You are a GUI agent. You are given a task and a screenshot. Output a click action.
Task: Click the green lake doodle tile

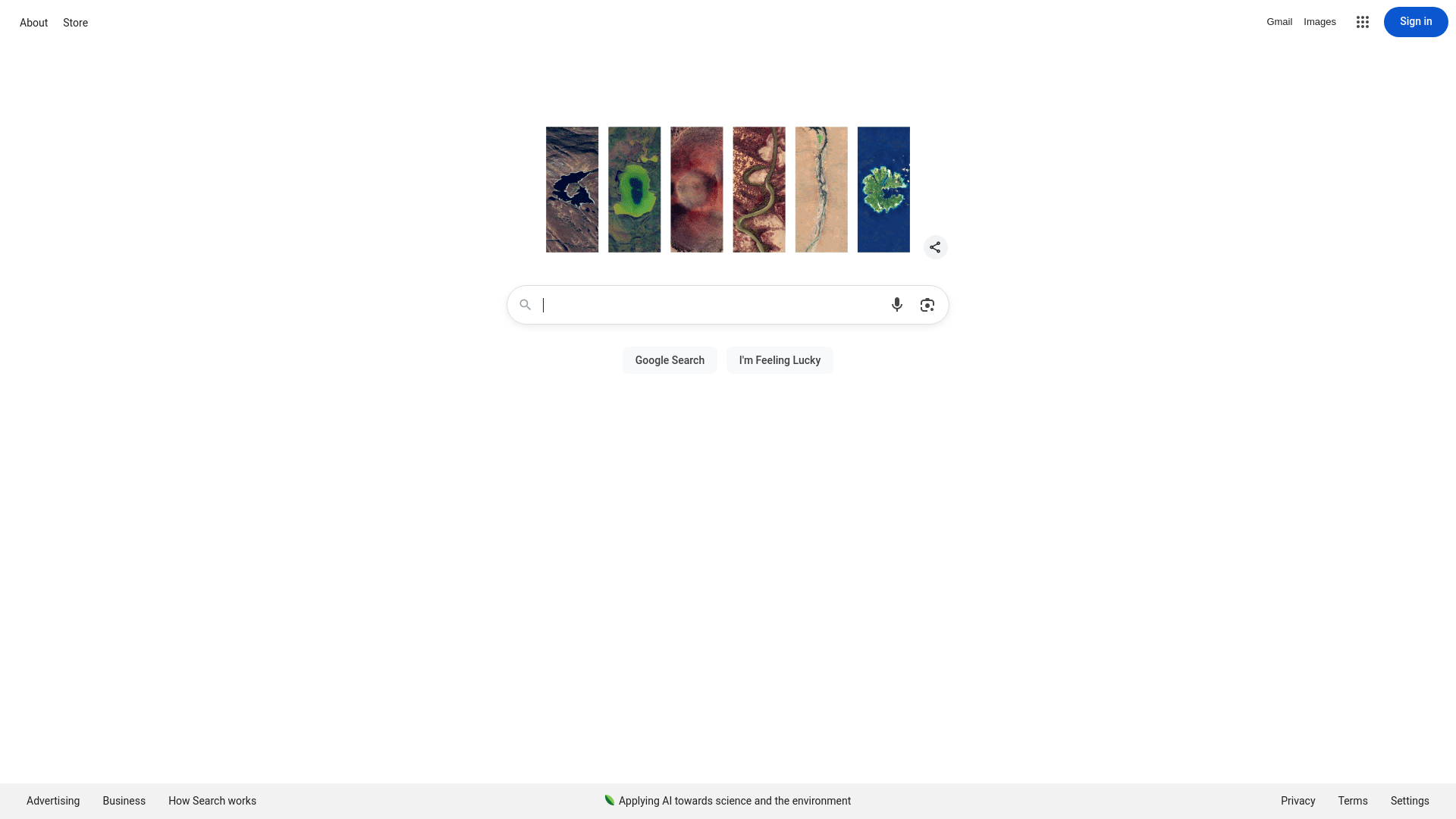634,190
